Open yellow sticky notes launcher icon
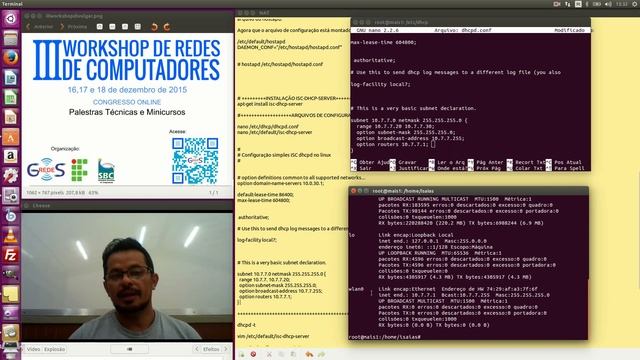640x360 pixels. pos(11,294)
